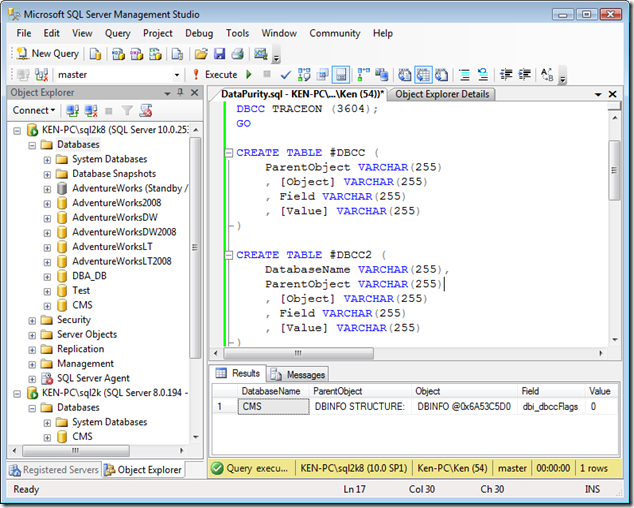This screenshot has width=634, height=508.
Task: Click the Increase Indent icon
Action: (524, 74)
